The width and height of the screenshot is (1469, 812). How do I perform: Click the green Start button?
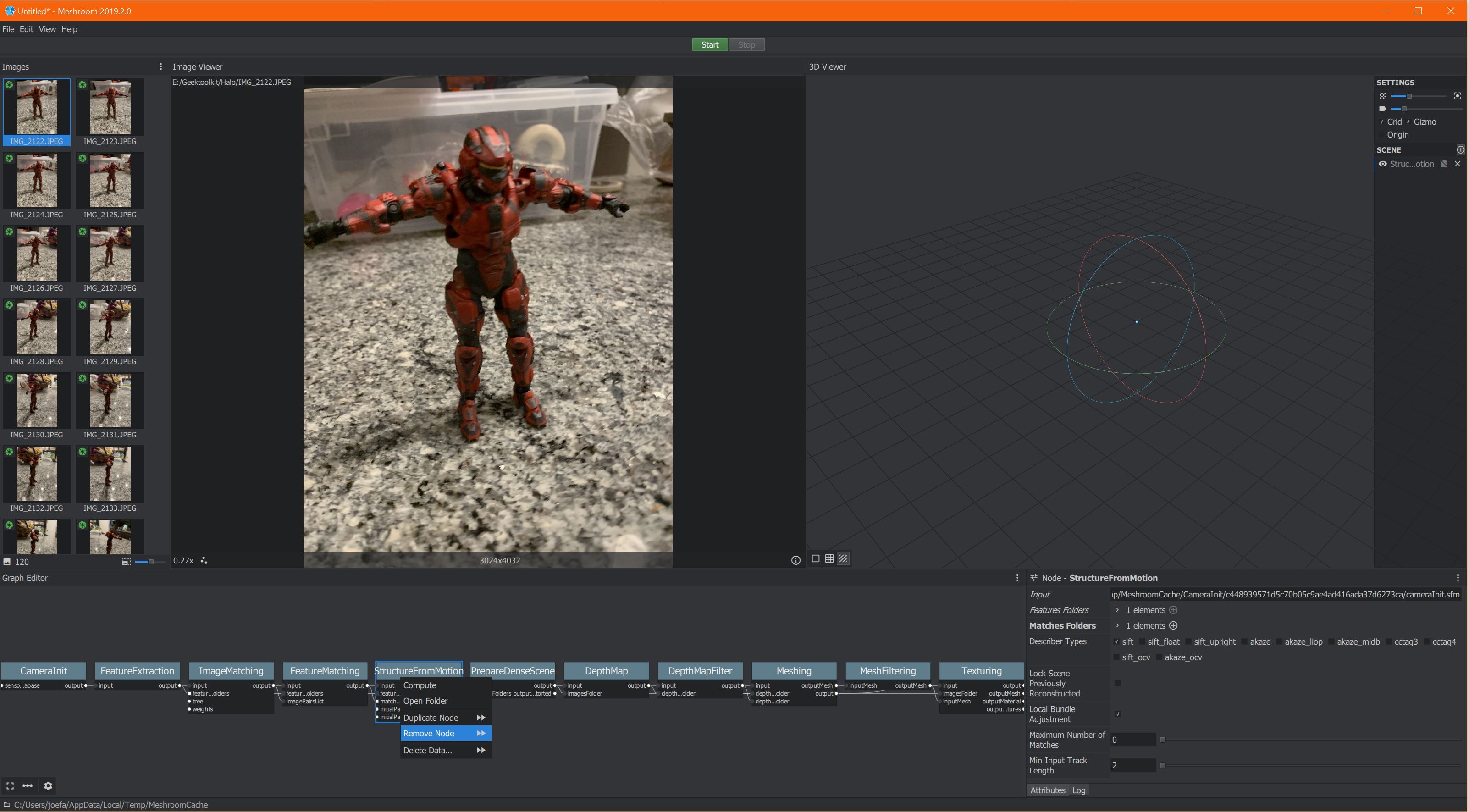click(x=709, y=44)
